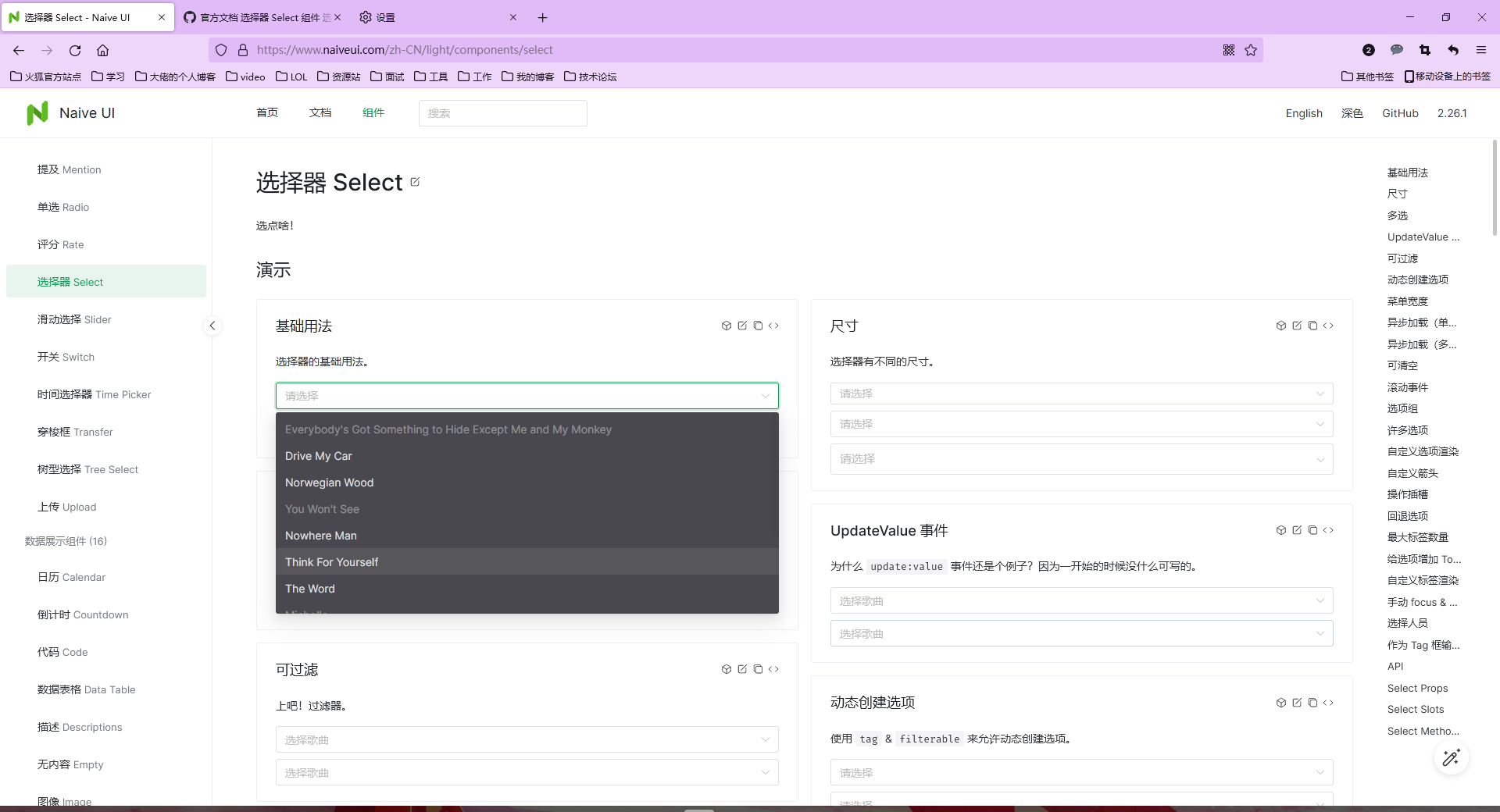Open 基础用法 demo in the online playground
Image resolution: width=1500 pixels, height=812 pixels.
(726, 326)
